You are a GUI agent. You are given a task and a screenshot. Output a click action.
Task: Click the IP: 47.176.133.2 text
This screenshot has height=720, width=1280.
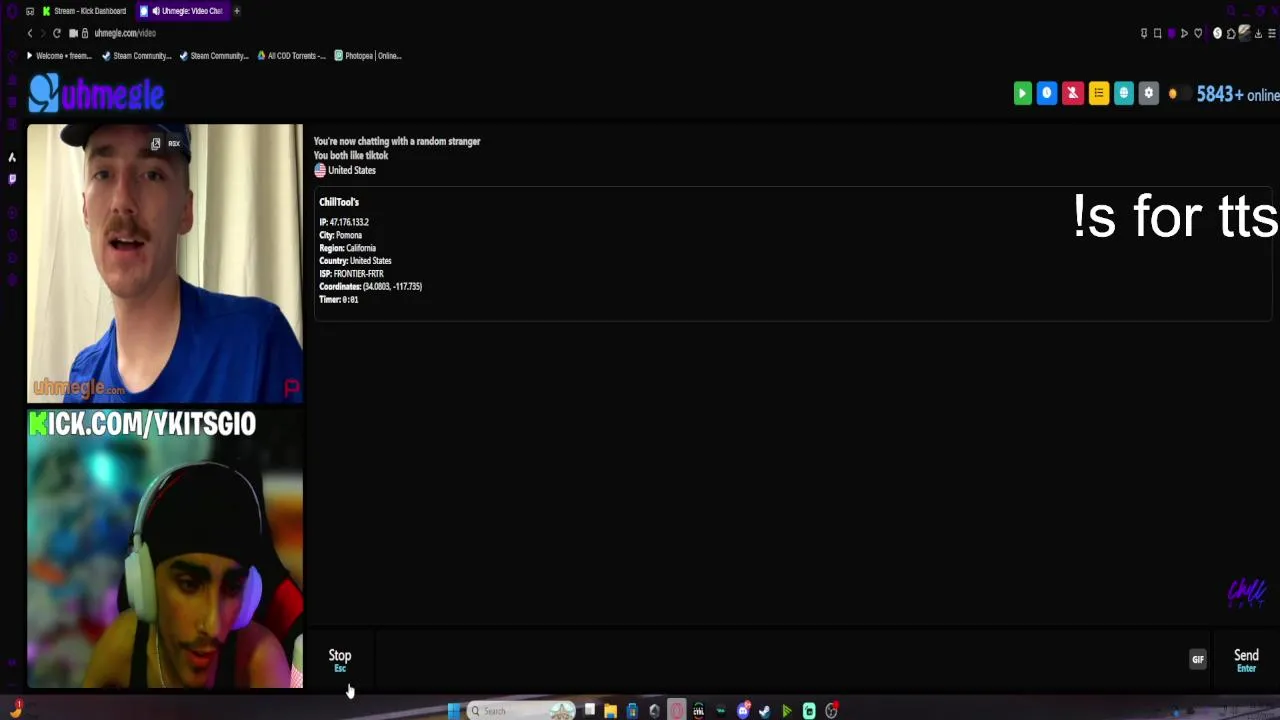tap(344, 222)
